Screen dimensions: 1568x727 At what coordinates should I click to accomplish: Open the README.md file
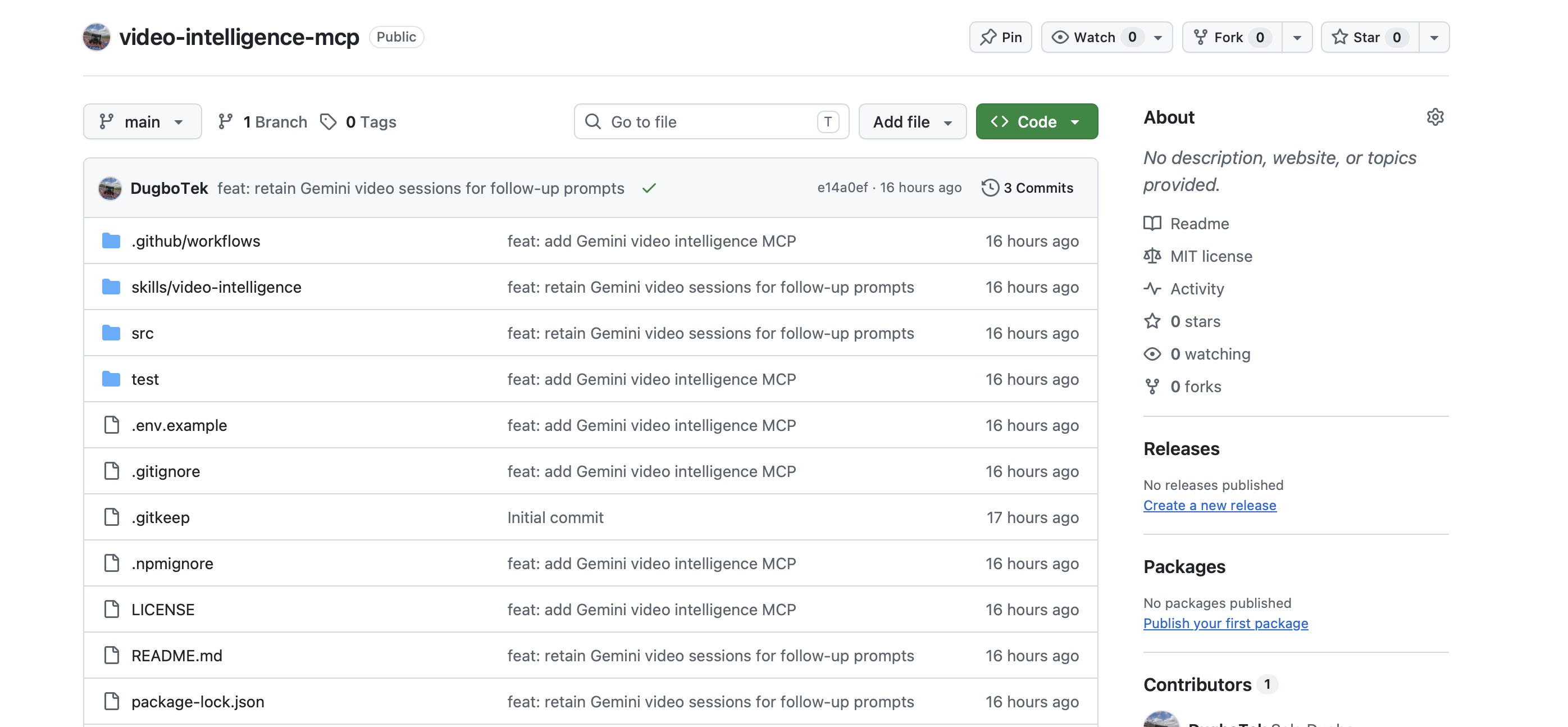[176, 655]
